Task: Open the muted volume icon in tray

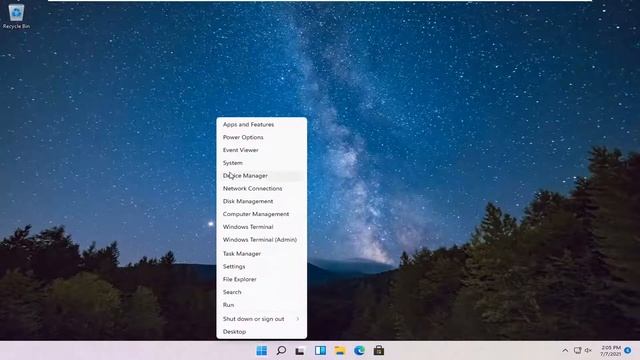Action: pyautogui.click(x=588, y=351)
